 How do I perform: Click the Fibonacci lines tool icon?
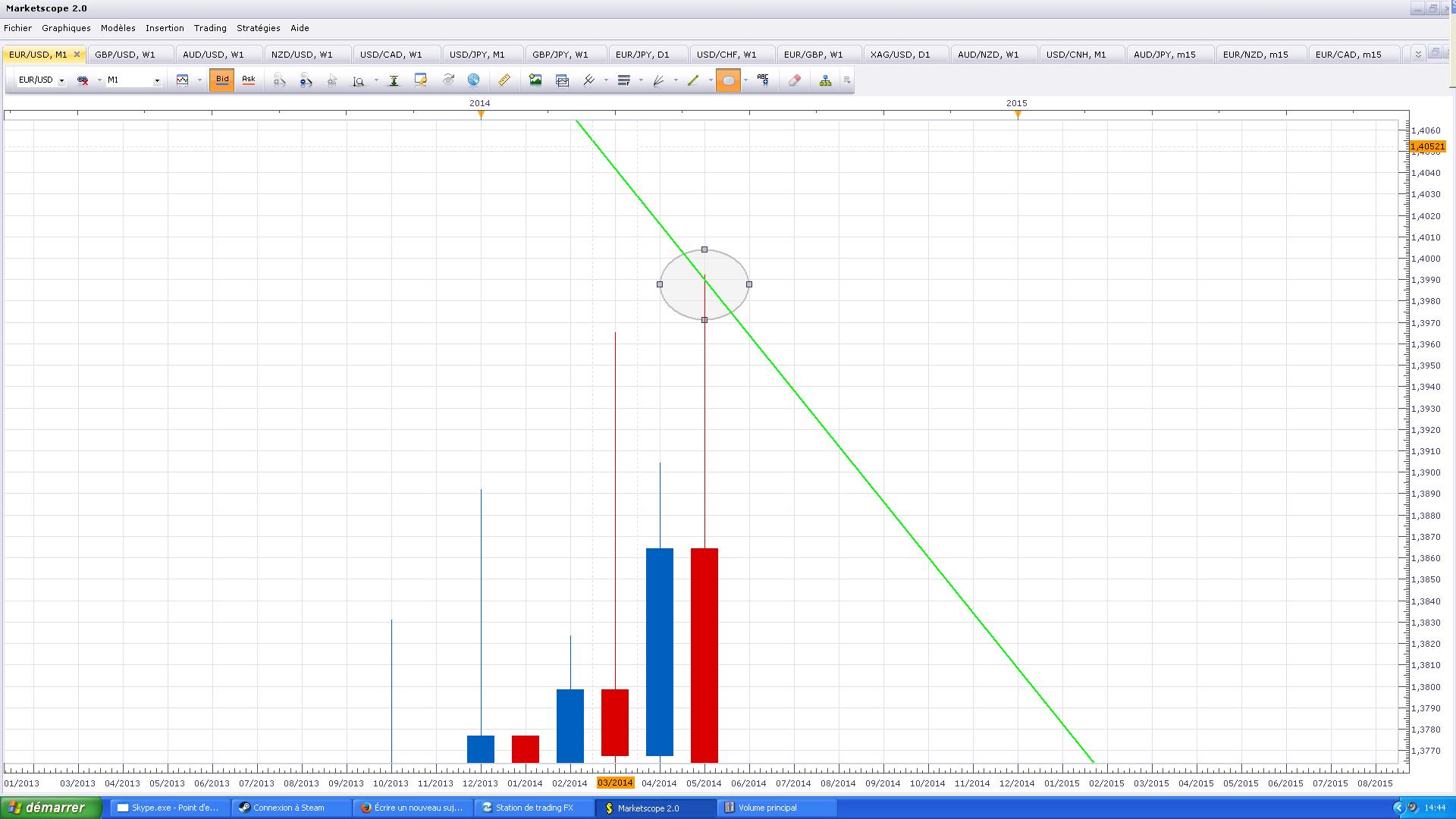click(x=624, y=80)
